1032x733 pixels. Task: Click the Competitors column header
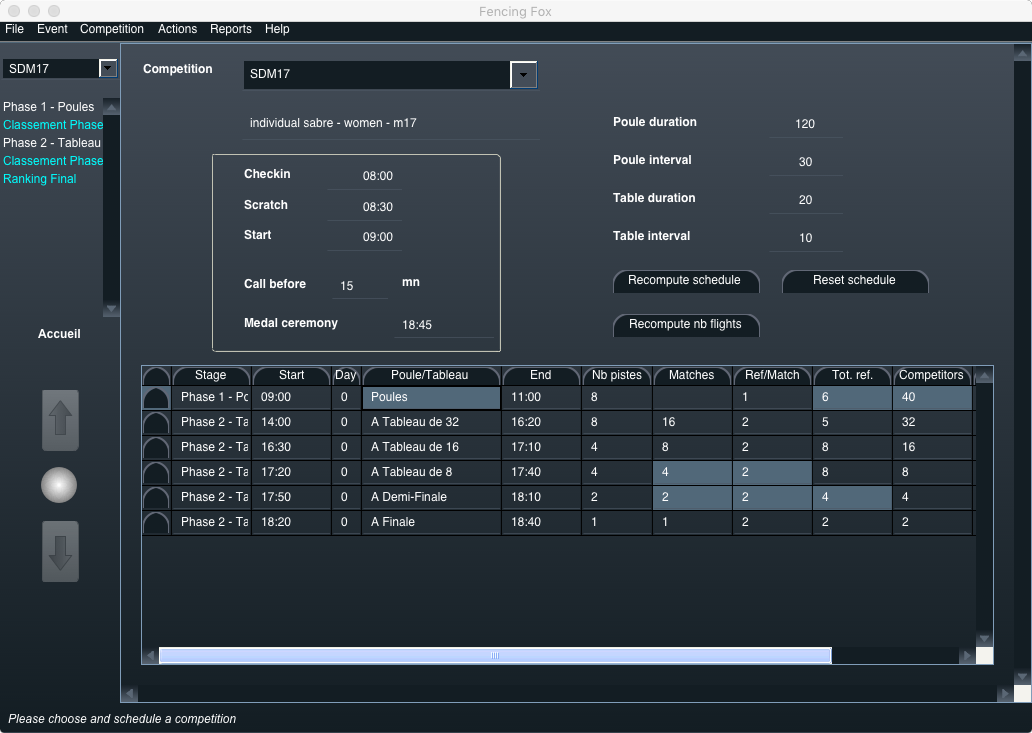click(931, 375)
